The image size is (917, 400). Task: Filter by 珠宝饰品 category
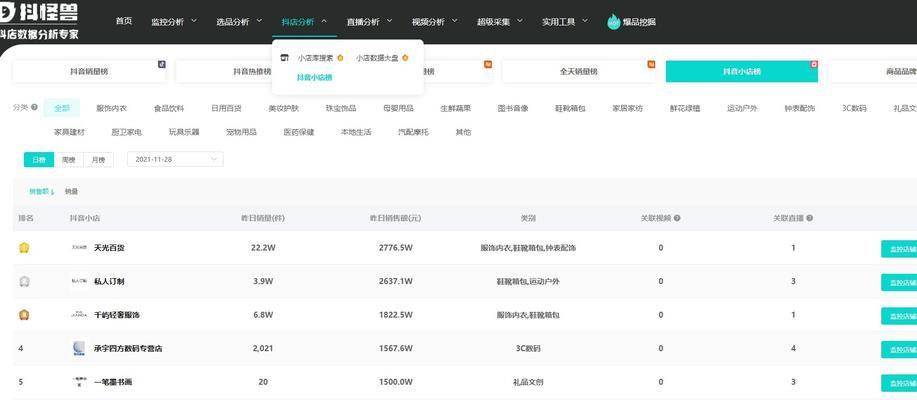[341, 108]
